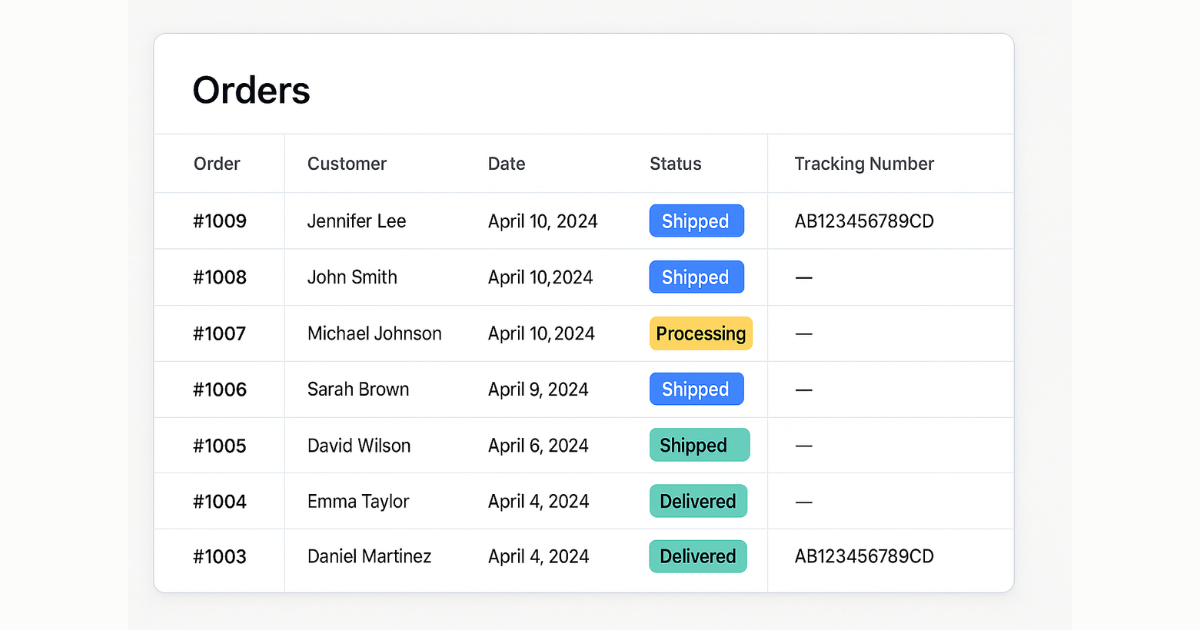Click the Order column header
The width and height of the screenshot is (1200, 630).
pos(217,164)
